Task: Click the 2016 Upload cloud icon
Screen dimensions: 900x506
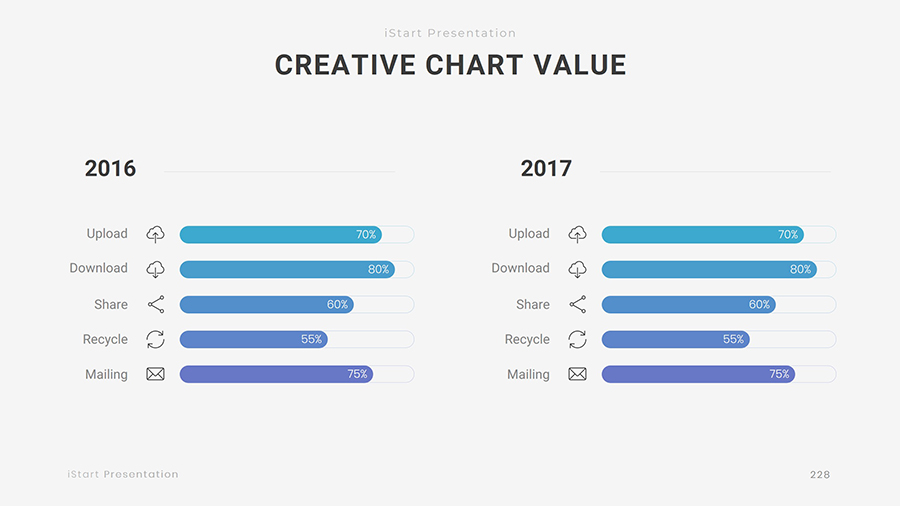Action: pos(155,234)
